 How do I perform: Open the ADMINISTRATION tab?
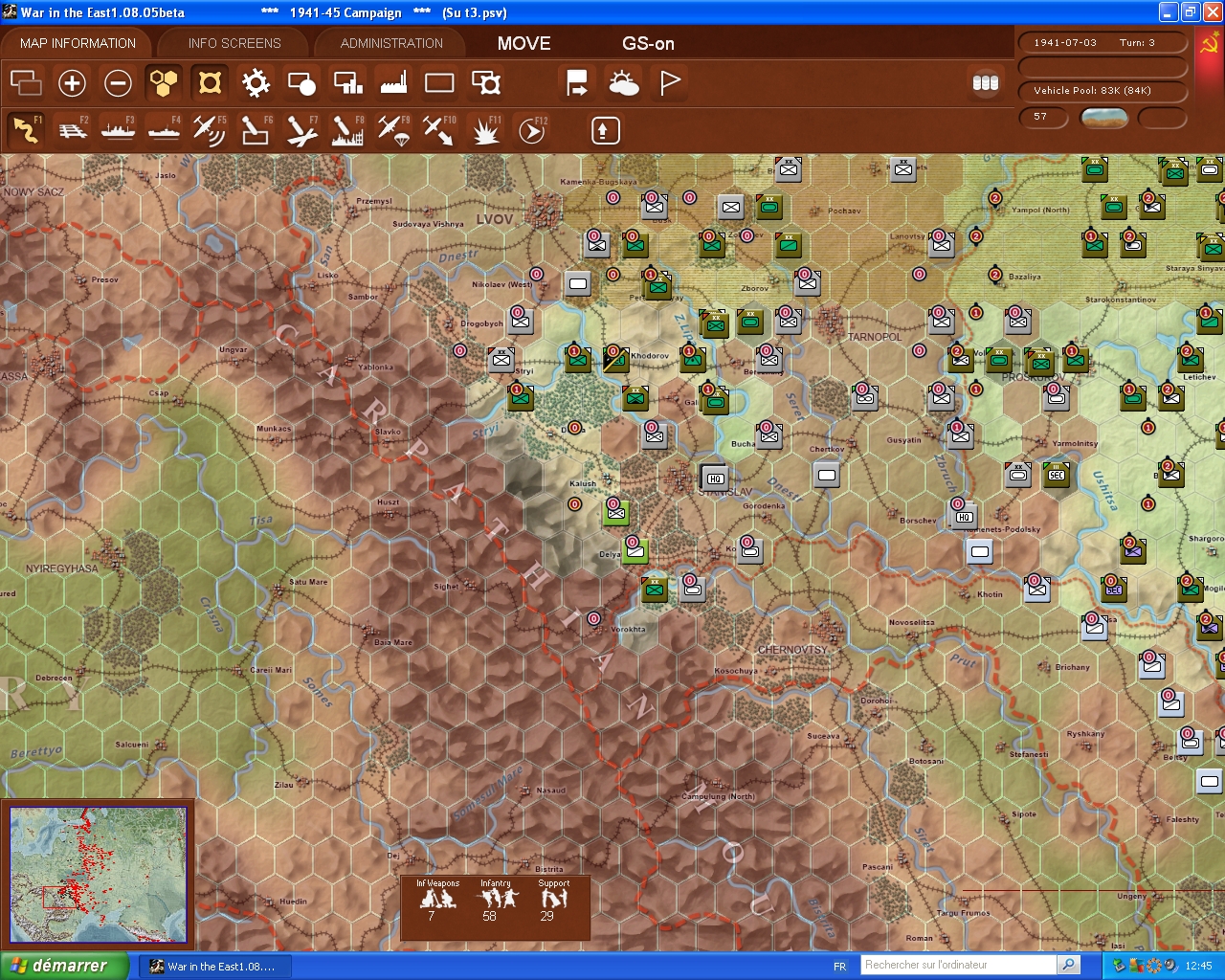pyautogui.click(x=391, y=43)
